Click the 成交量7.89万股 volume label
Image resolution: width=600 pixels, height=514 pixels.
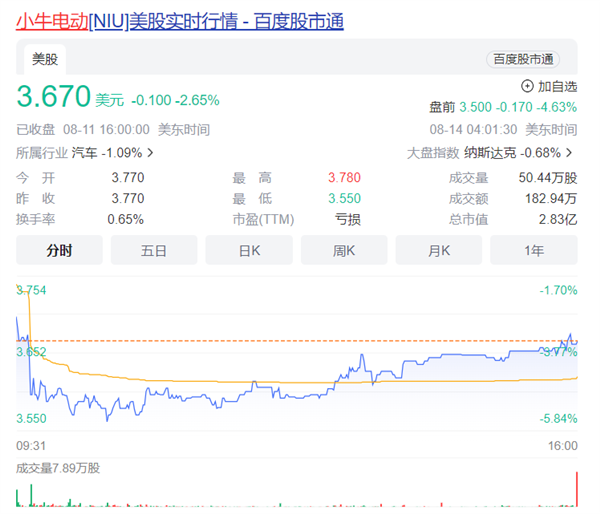tap(58, 468)
